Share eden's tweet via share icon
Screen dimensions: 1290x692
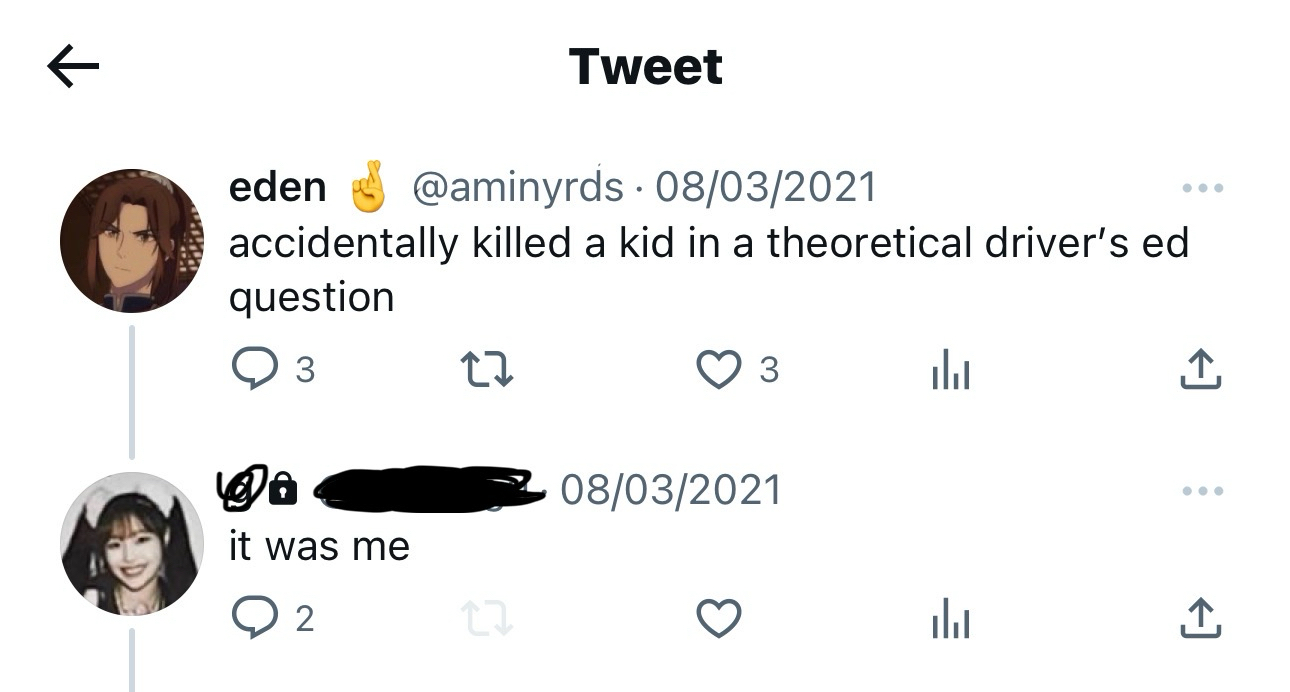tap(1201, 371)
